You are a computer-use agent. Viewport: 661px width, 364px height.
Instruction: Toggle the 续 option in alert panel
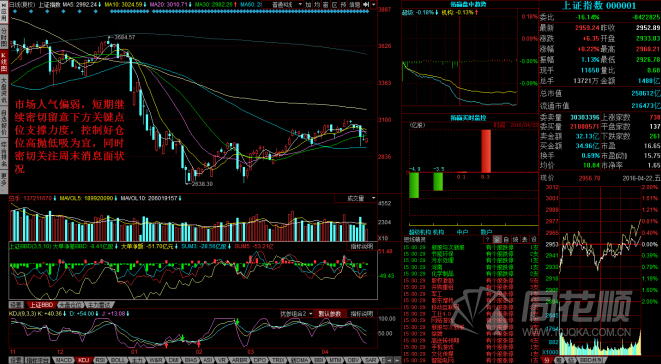[x=516, y=239]
